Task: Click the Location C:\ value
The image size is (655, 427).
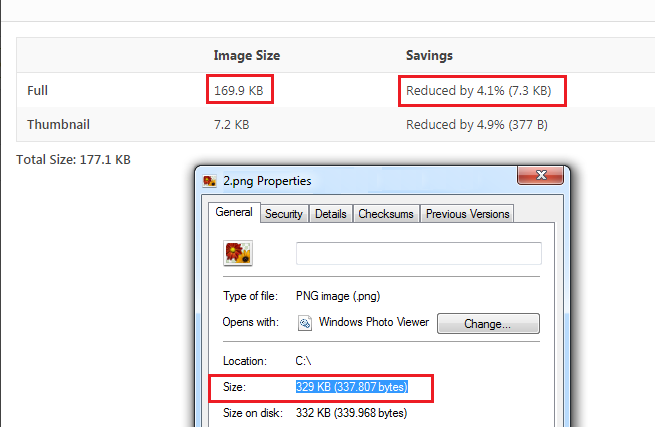Action: pos(303,361)
